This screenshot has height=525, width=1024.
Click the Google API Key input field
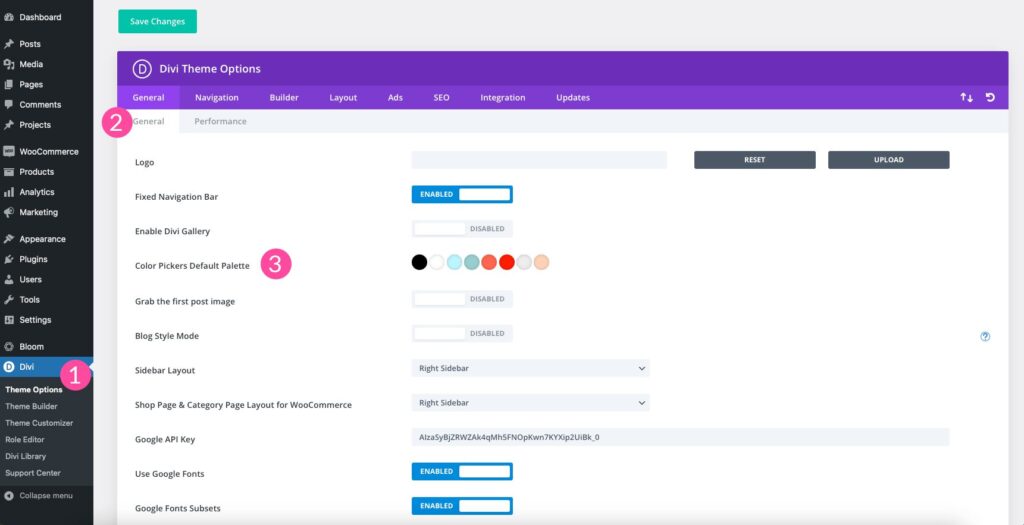[x=680, y=438]
